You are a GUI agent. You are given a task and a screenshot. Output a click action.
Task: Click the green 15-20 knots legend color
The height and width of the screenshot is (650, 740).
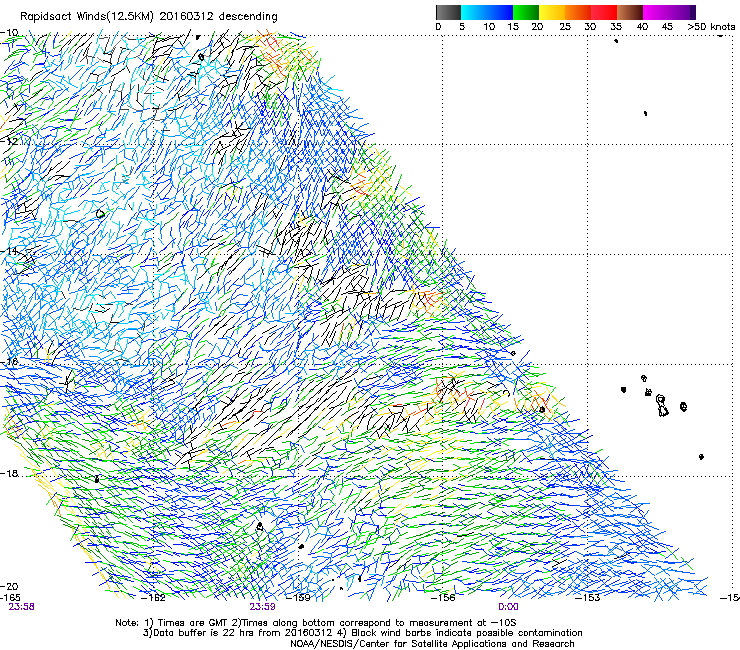526,12
